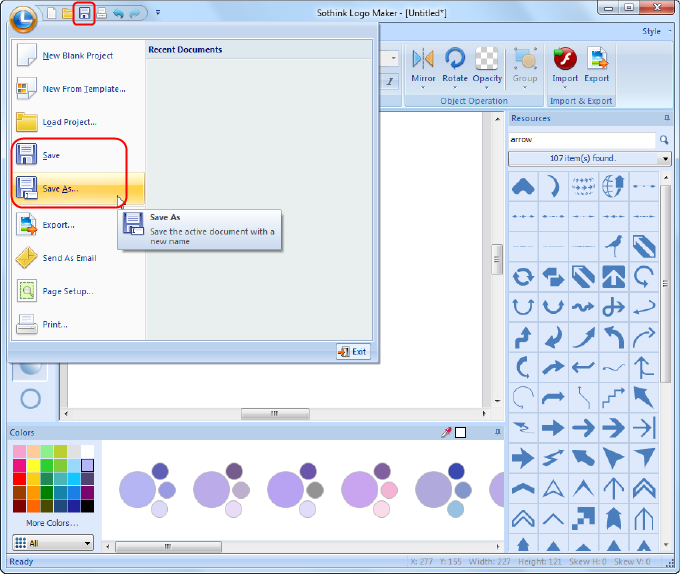The width and height of the screenshot is (680, 574).
Task: Click the italic formatting button
Action: [390, 82]
